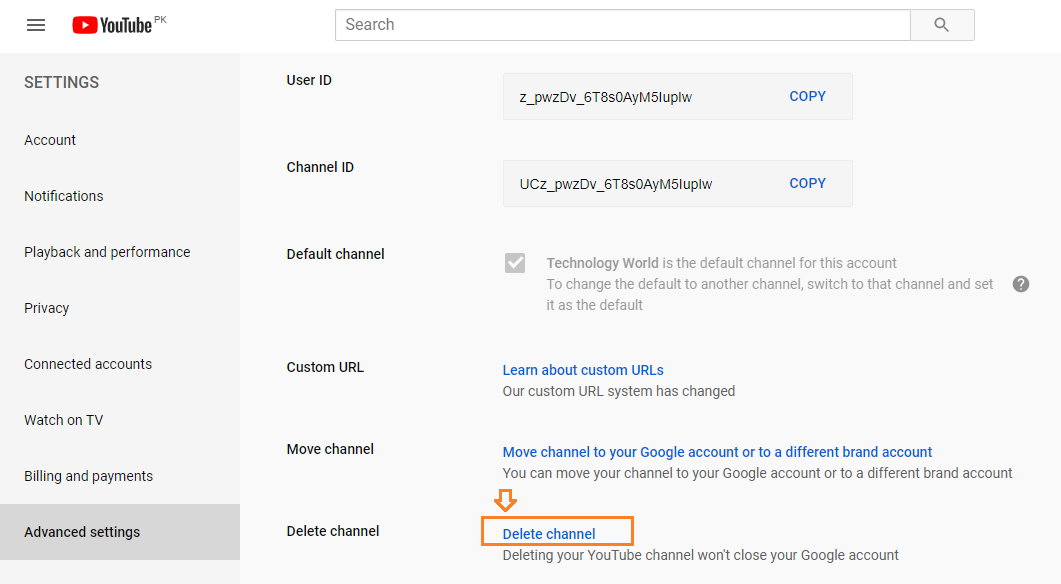The width and height of the screenshot is (1061, 584).
Task: Click the help question mark icon
Action: click(1020, 284)
